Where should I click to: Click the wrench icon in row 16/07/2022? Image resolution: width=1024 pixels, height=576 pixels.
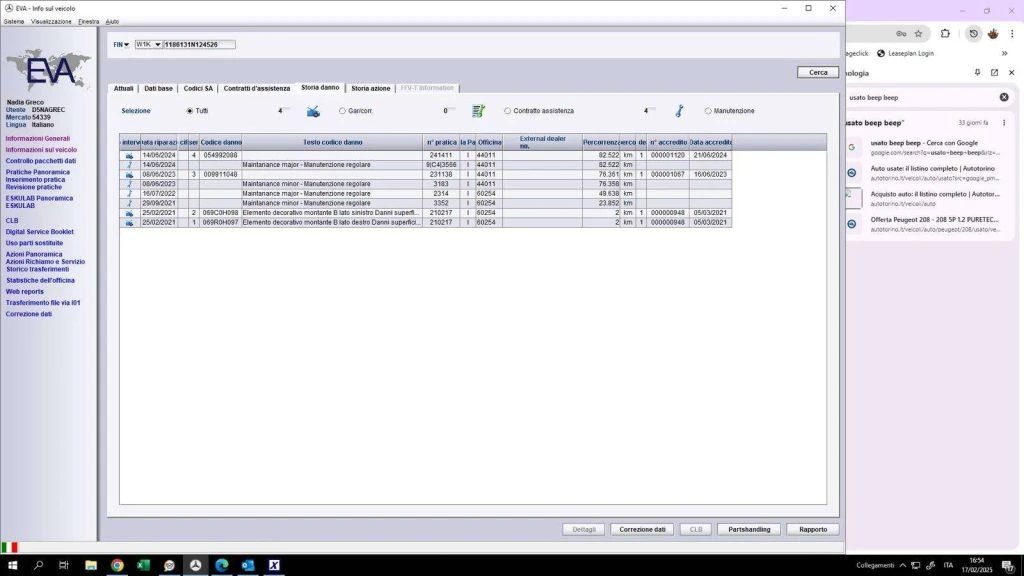[x=129, y=194]
